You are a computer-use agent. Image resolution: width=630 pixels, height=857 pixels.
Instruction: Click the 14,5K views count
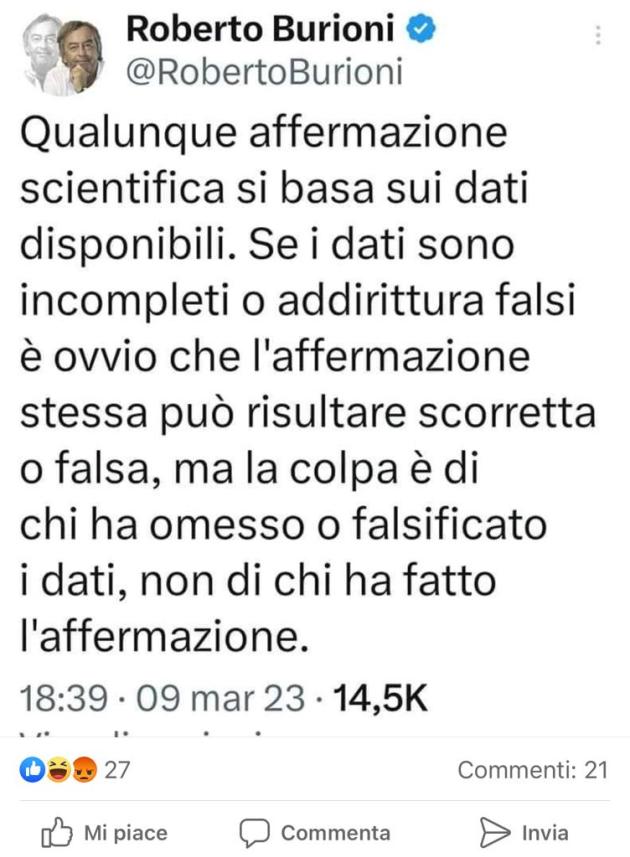[380, 698]
